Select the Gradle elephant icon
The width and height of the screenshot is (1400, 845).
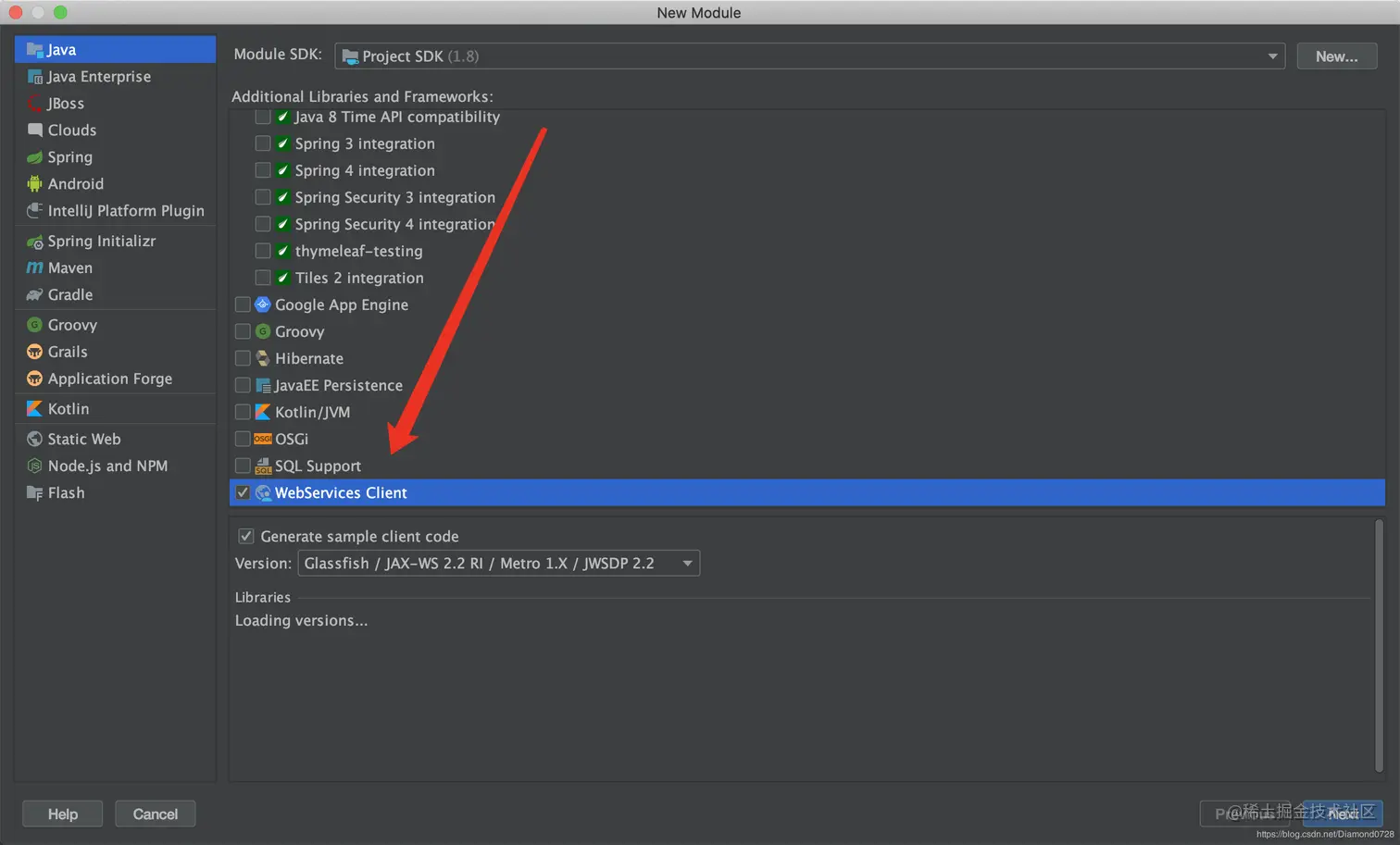35,295
